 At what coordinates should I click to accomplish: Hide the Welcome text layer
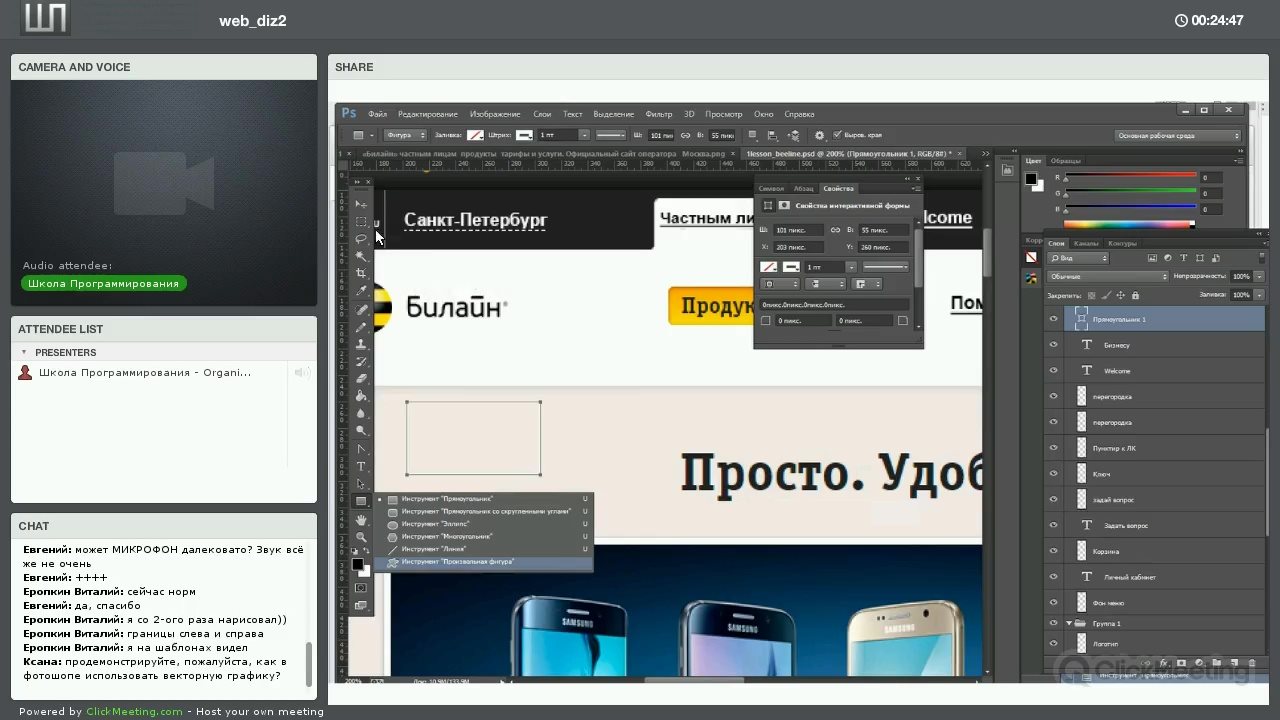(x=1053, y=371)
